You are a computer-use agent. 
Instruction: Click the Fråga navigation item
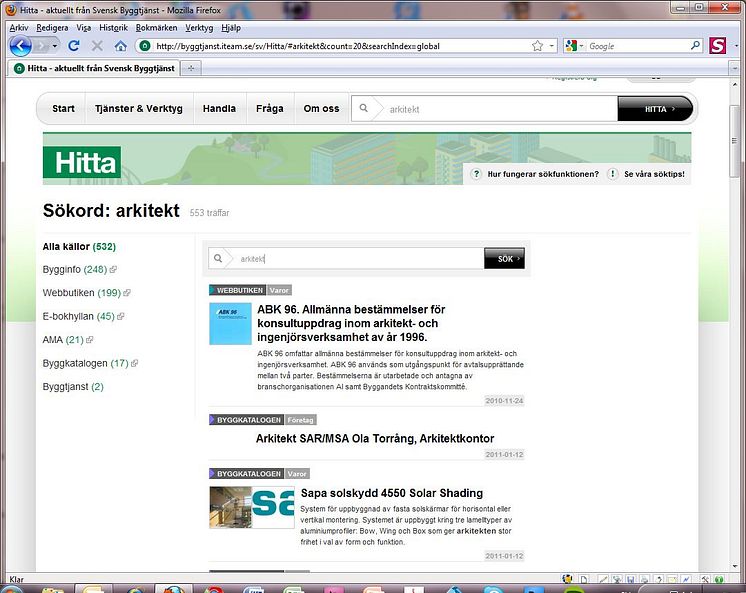pos(270,109)
